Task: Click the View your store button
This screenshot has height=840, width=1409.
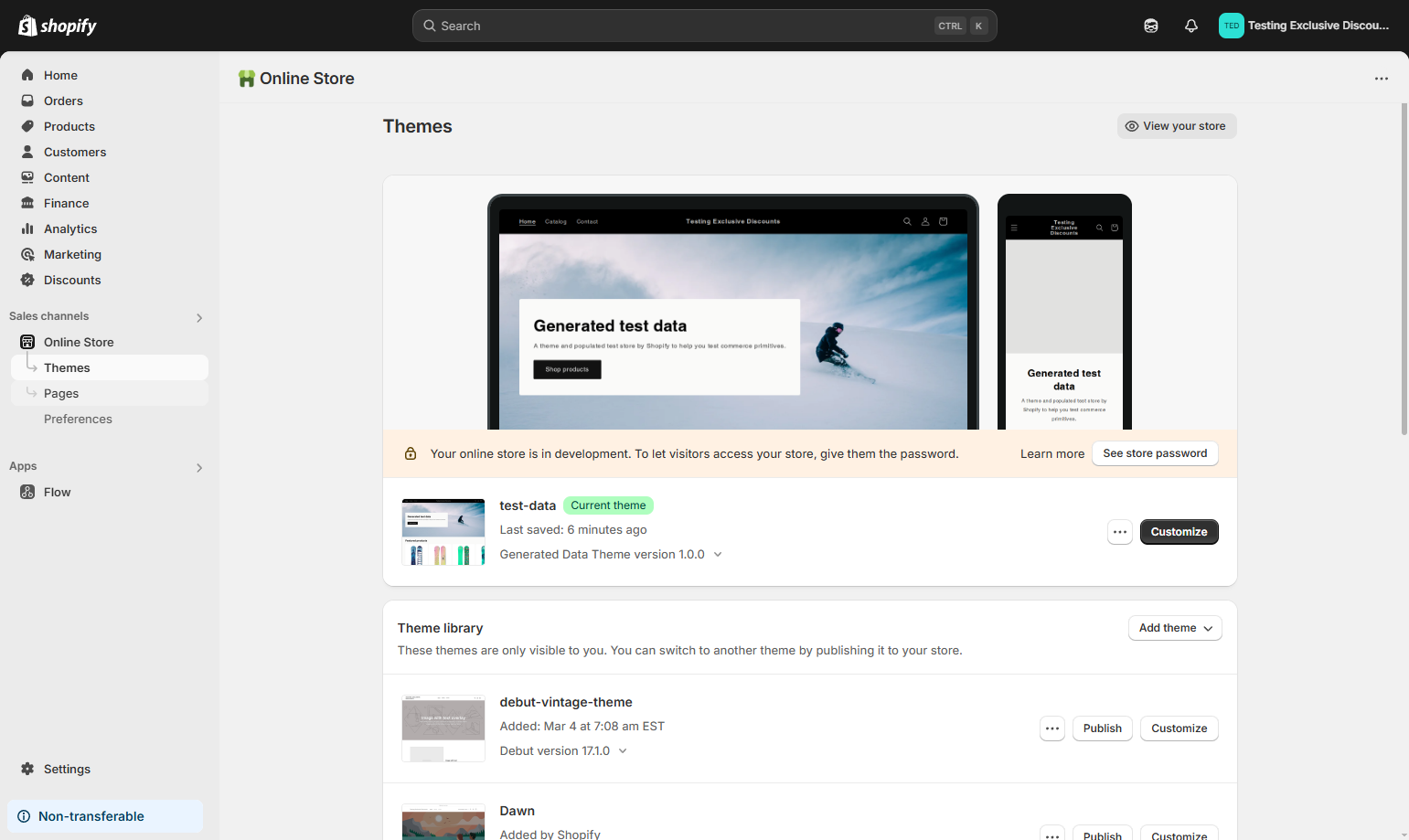Action: pyautogui.click(x=1177, y=126)
